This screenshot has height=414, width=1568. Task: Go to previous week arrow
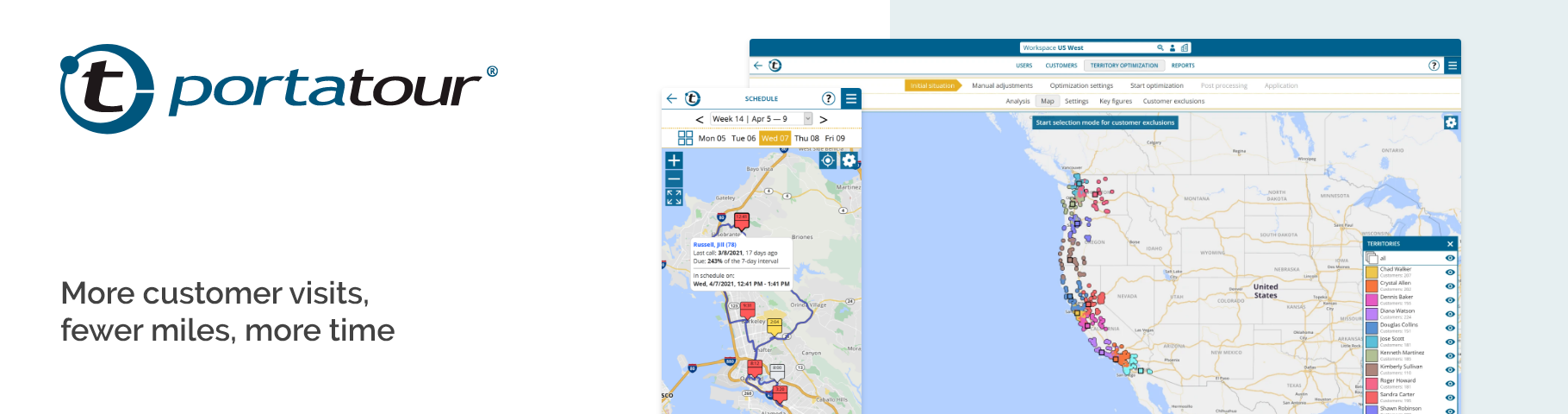tap(699, 119)
